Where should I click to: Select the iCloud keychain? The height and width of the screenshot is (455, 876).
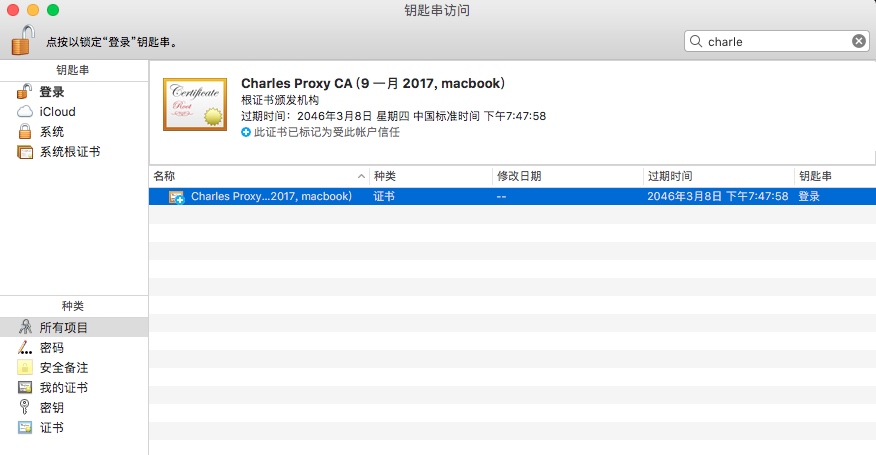tap(56, 112)
